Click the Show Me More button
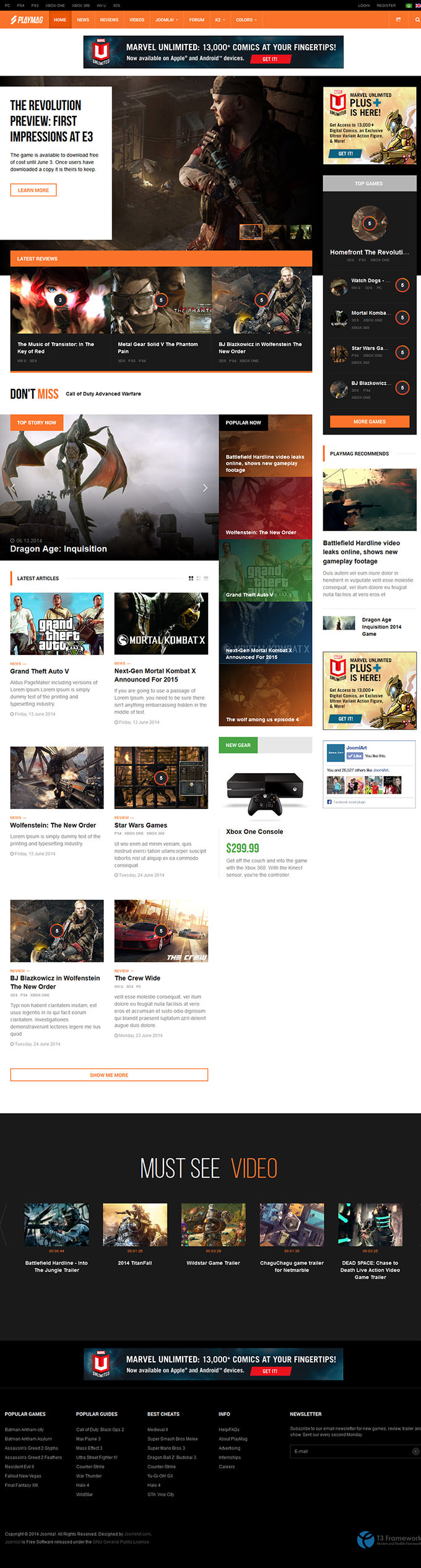Viewport: 421px width, 1568px height. coord(109,1075)
